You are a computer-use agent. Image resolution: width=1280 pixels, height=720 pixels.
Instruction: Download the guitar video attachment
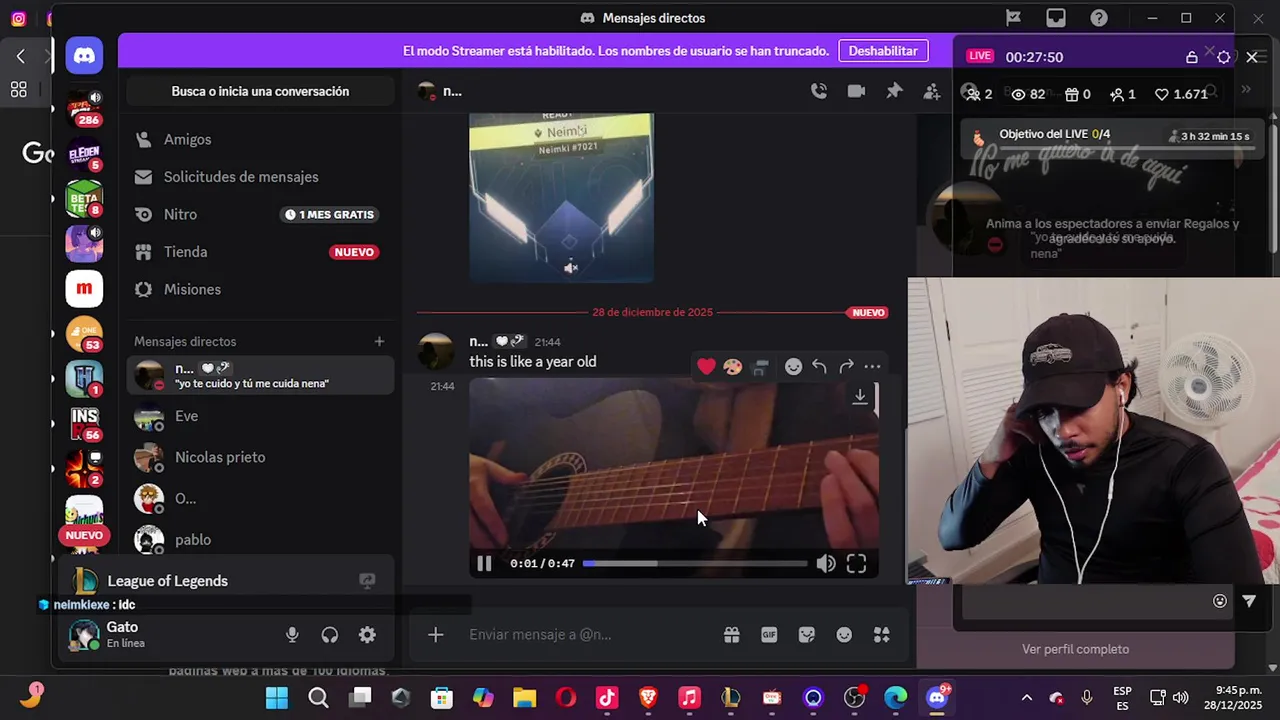pos(859,397)
